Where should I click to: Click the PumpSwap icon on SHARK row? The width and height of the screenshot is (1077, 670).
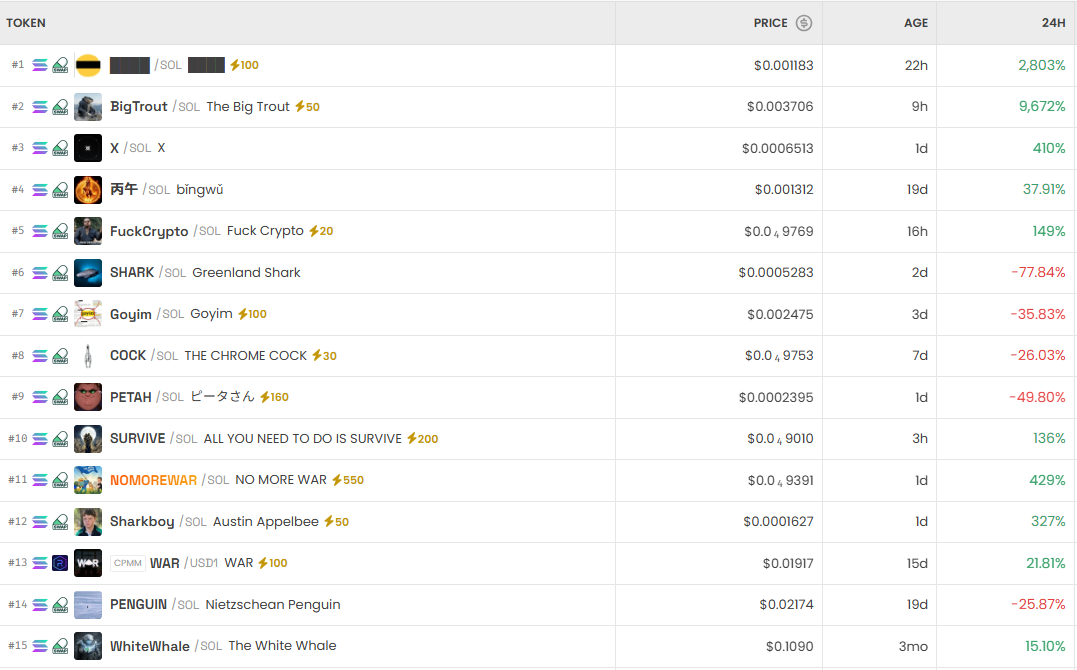coord(60,273)
